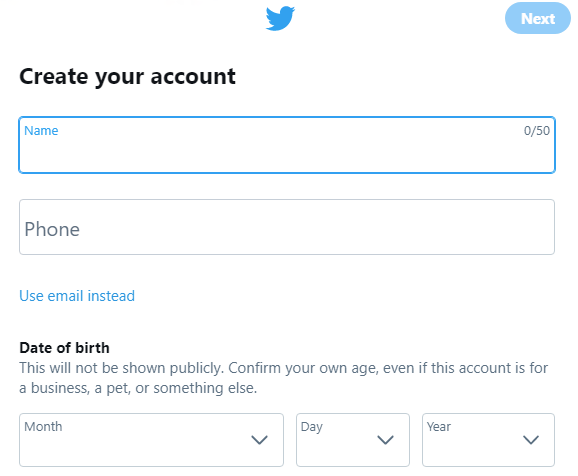Click the Month field chevron arrow
The height and width of the screenshot is (476, 578).
tap(259, 440)
